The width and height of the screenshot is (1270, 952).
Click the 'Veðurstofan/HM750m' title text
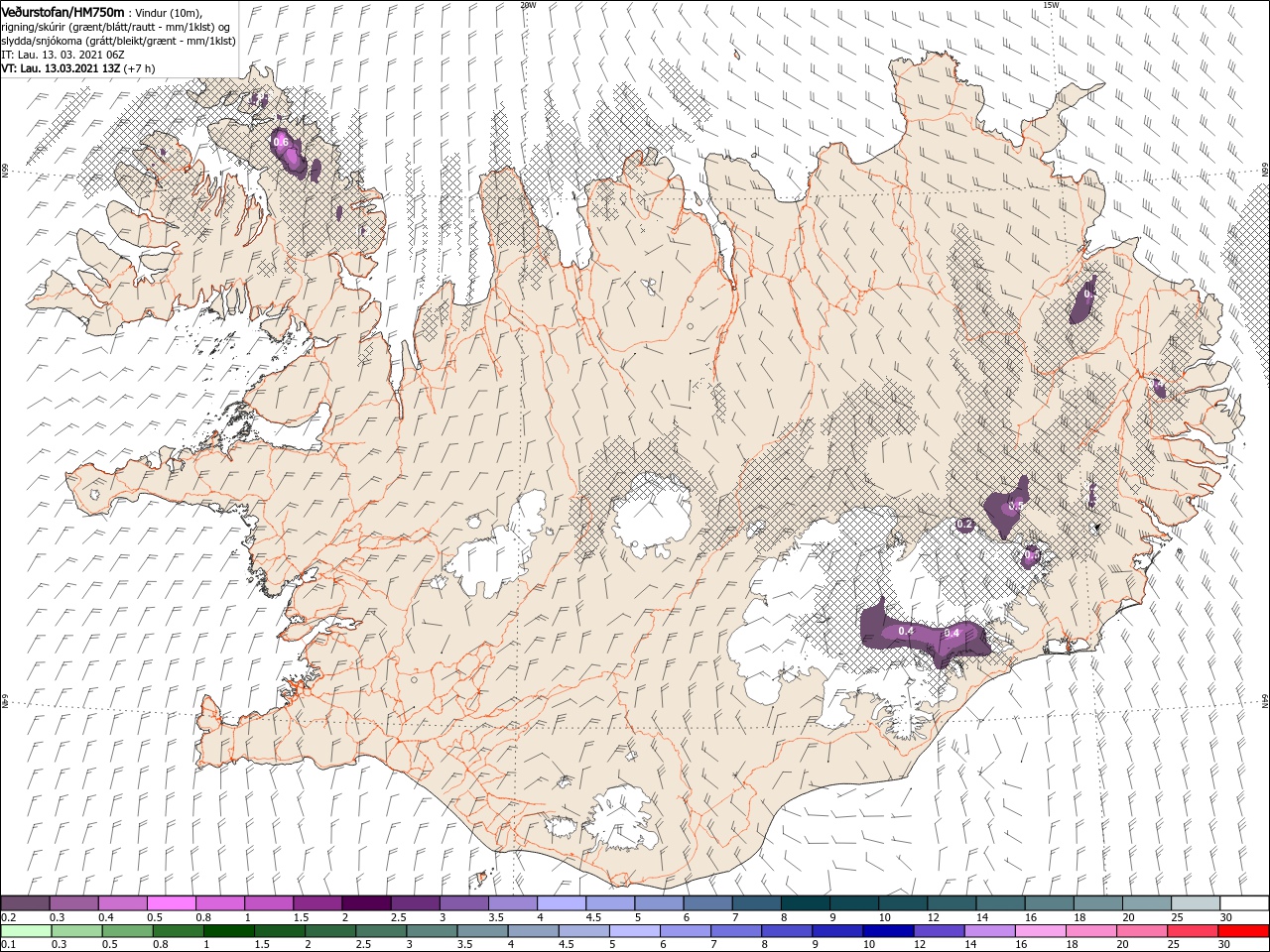[x=63, y=11]
